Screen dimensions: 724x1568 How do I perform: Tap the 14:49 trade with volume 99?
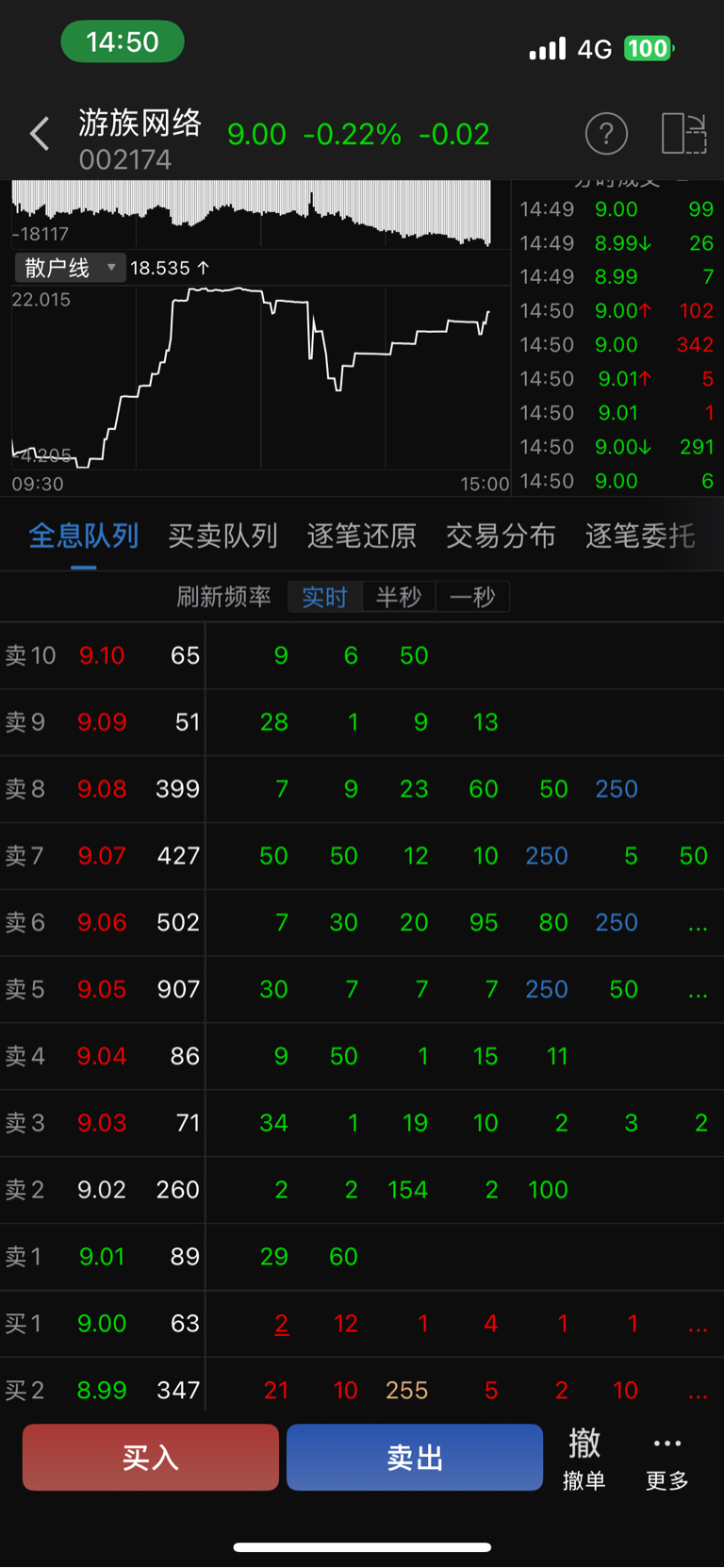(x=617, y=209)
